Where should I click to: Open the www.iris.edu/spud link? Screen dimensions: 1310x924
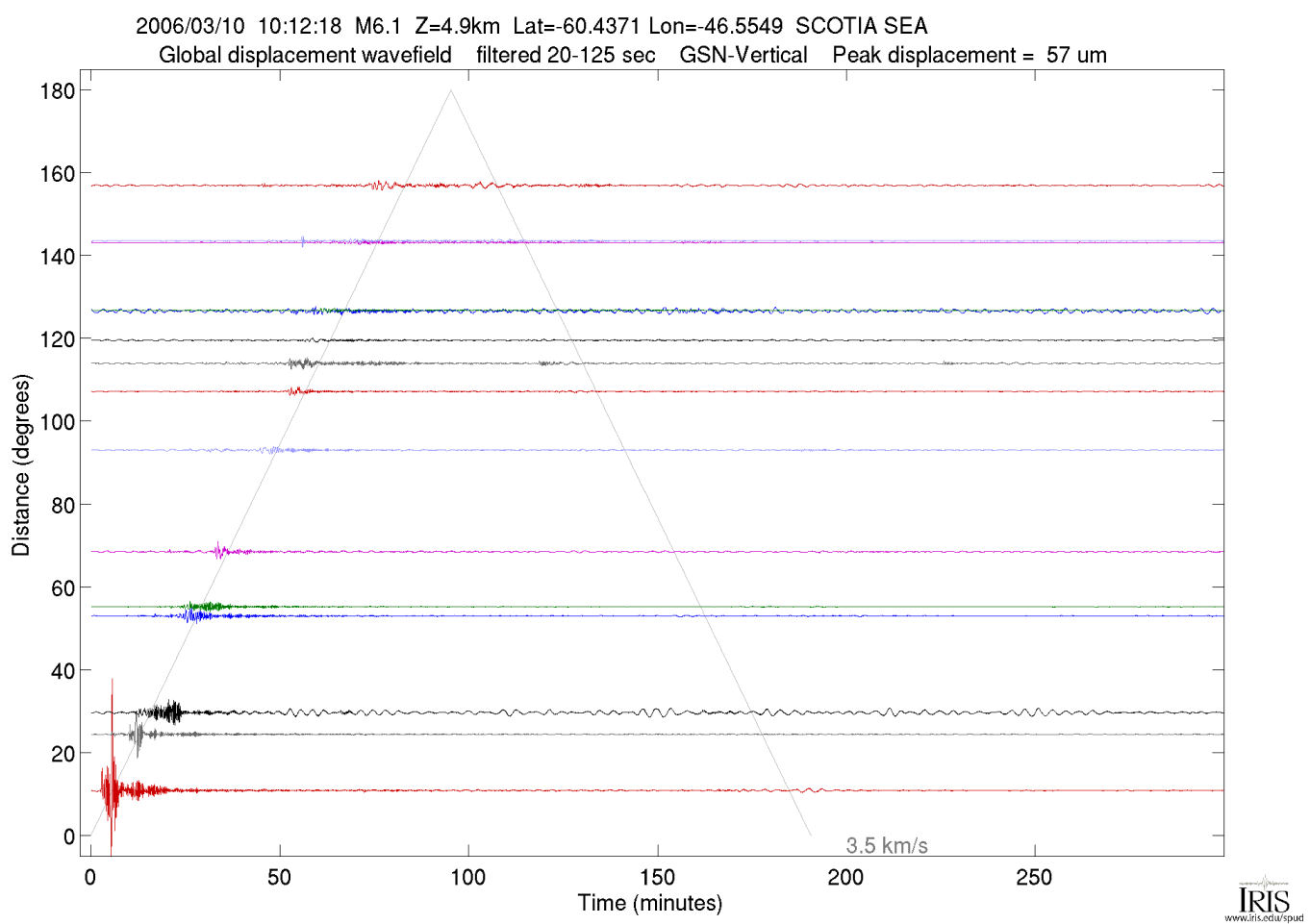[x=1264, y=917]
